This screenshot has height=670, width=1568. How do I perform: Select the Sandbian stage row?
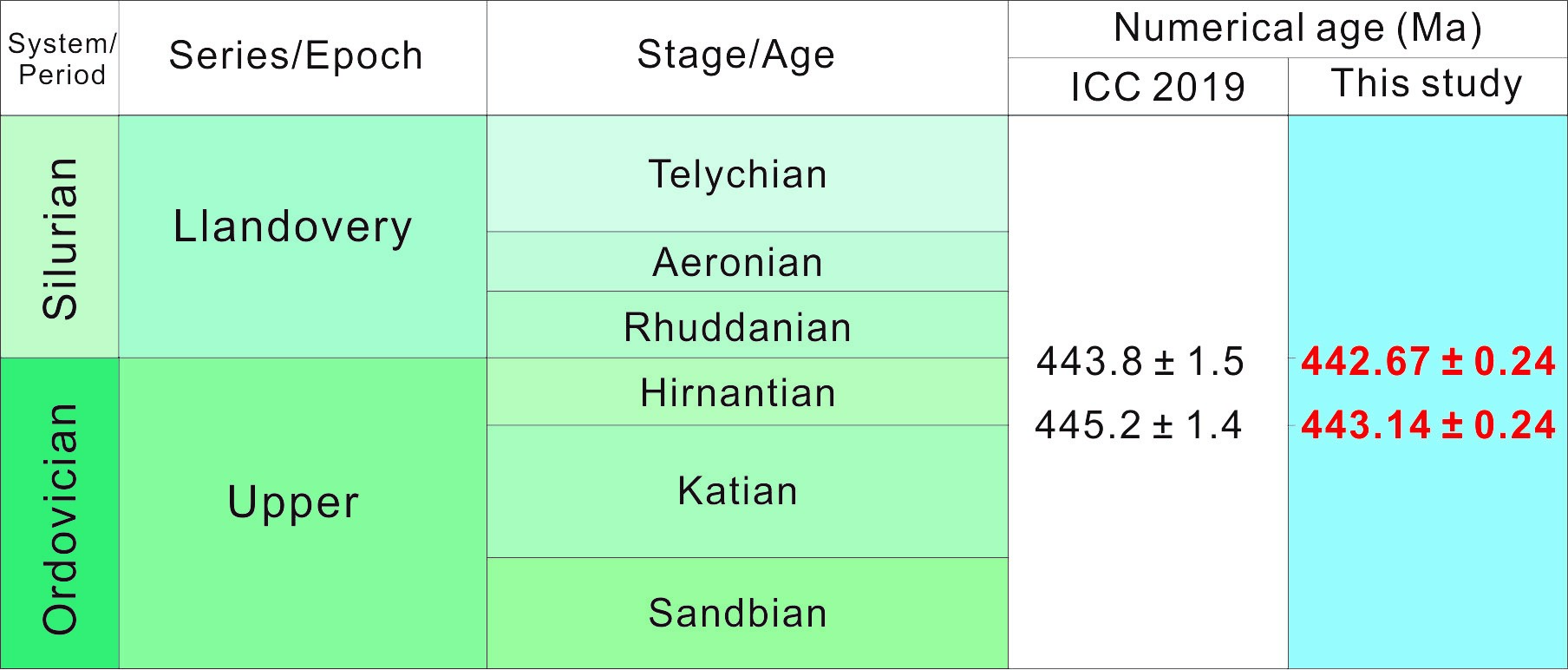(x=738, y=614)
